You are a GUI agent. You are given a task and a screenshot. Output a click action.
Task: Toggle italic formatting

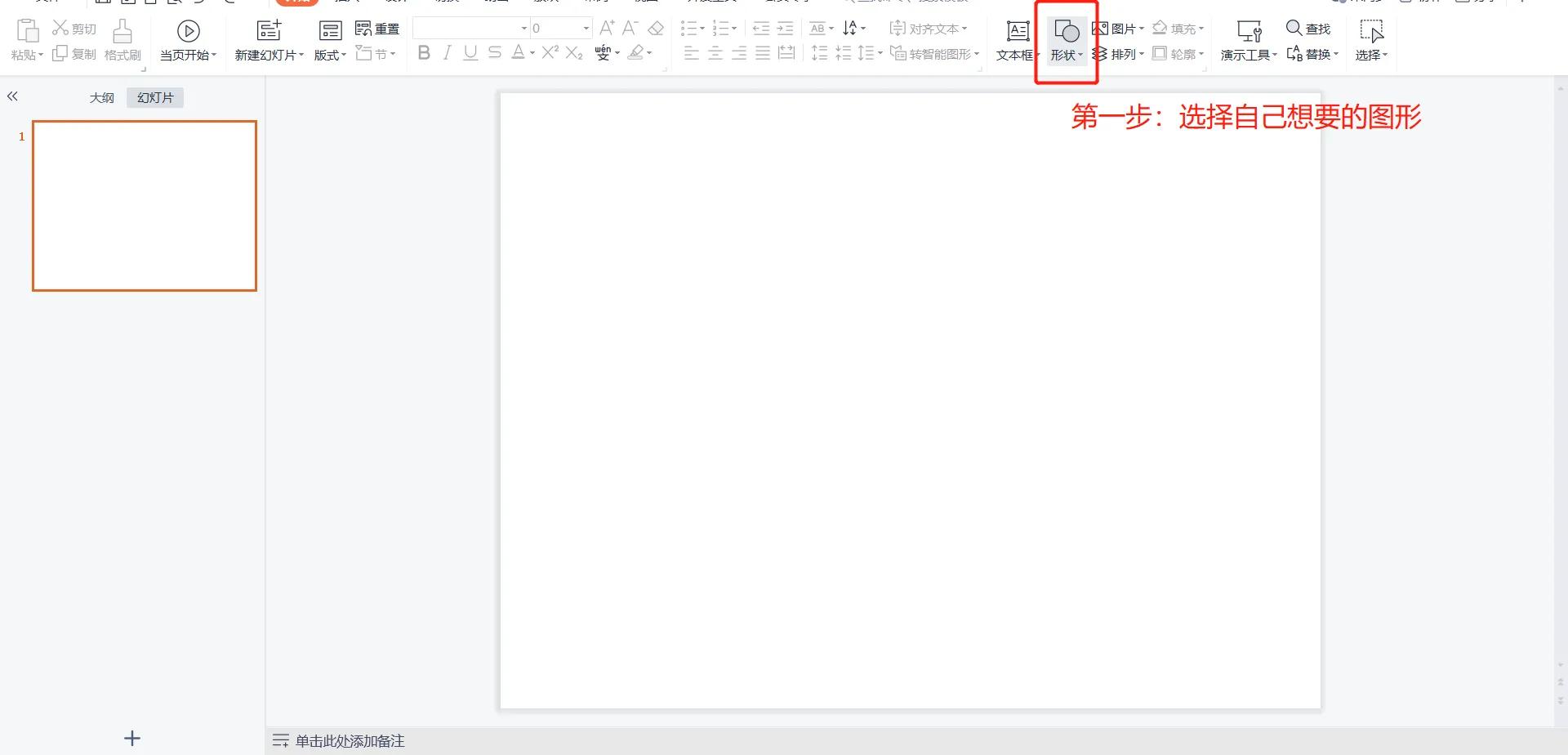447,53
